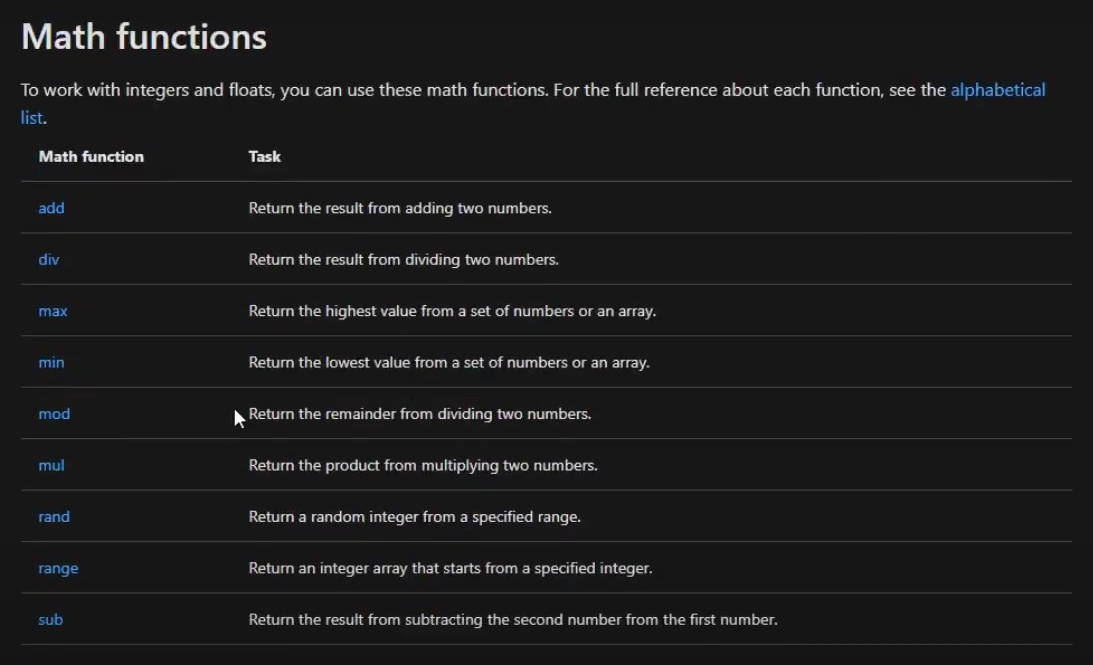Click the Math function column header

[x=91, y=157]
